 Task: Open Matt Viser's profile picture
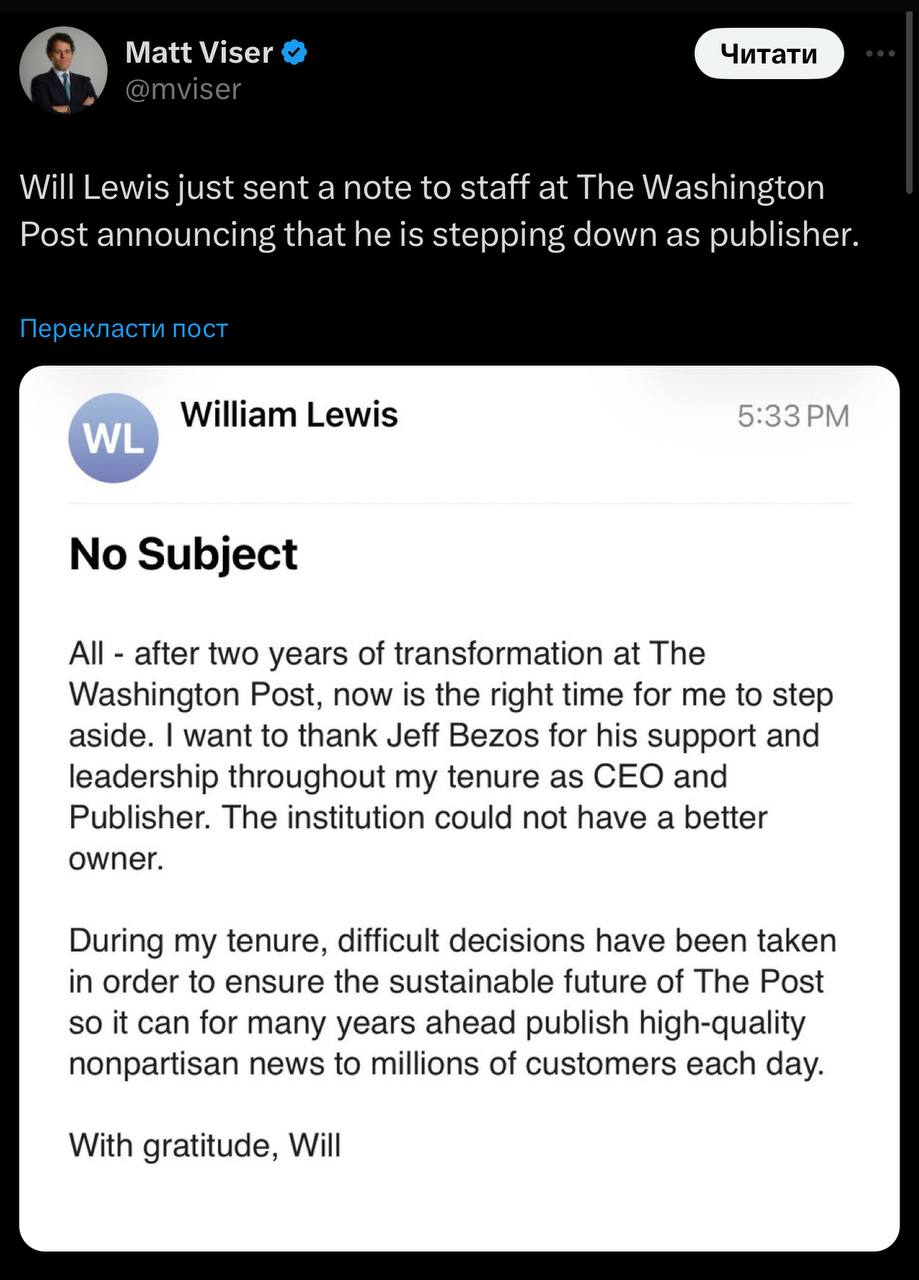click(x=63, y=69)
